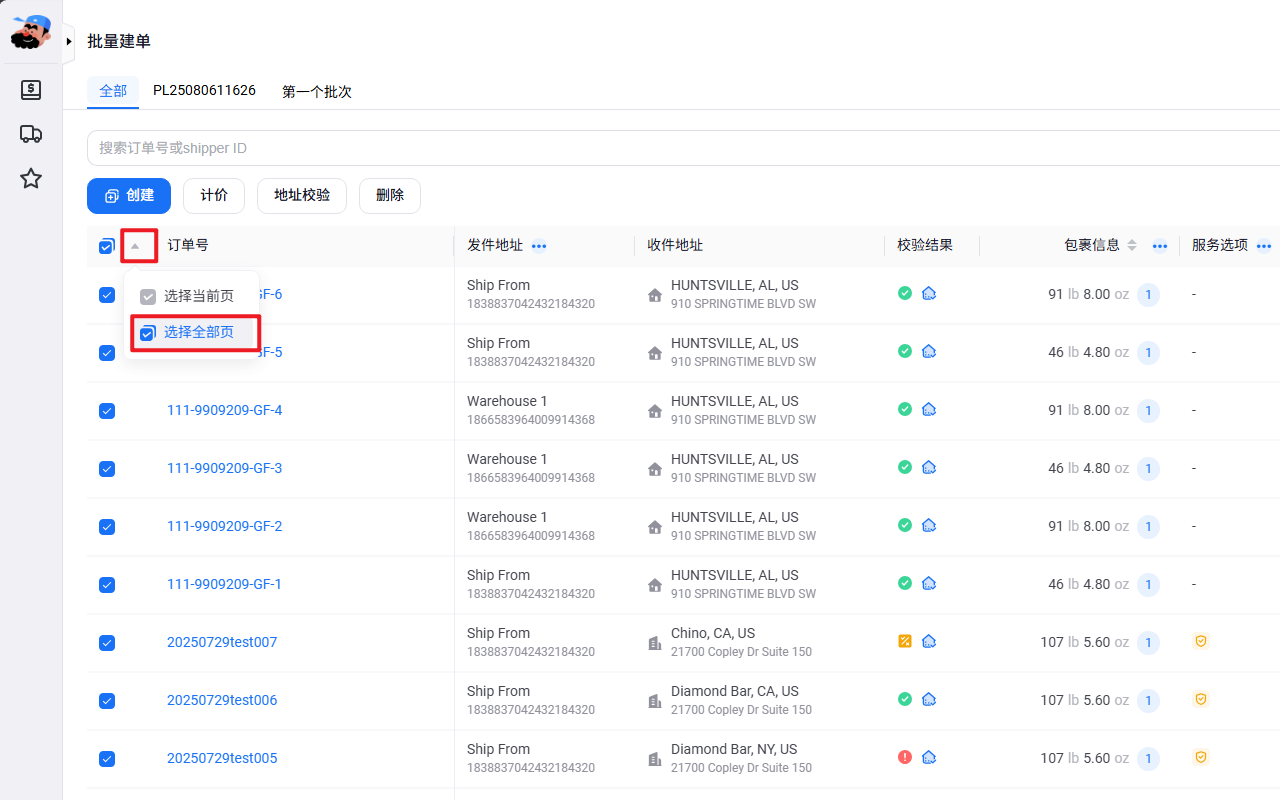Open order 111-9909209-GF-2 link
1280x800 pixels.
[225, 526]
